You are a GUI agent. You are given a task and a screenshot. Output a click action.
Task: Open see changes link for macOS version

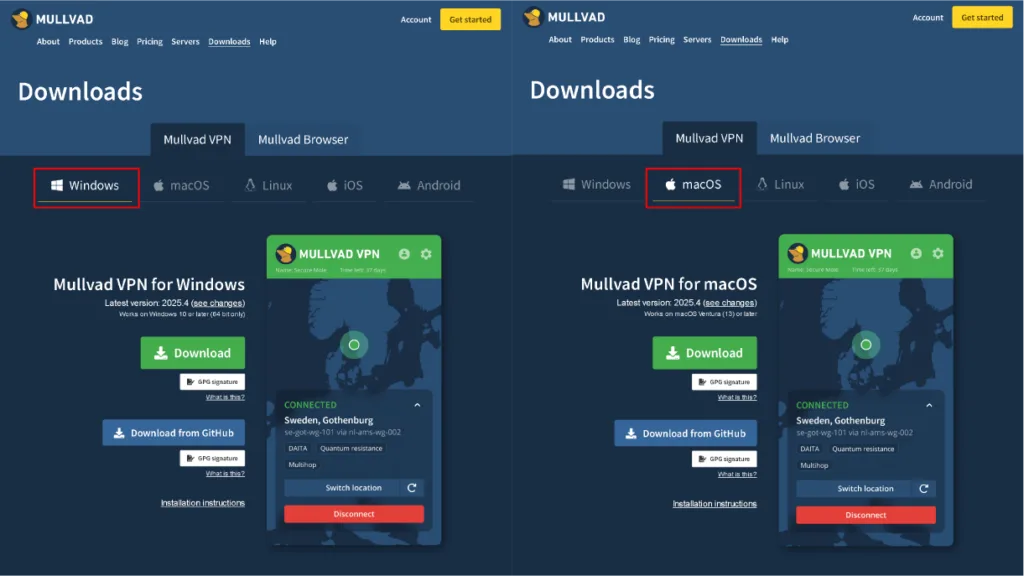click(x=730, y=303)
